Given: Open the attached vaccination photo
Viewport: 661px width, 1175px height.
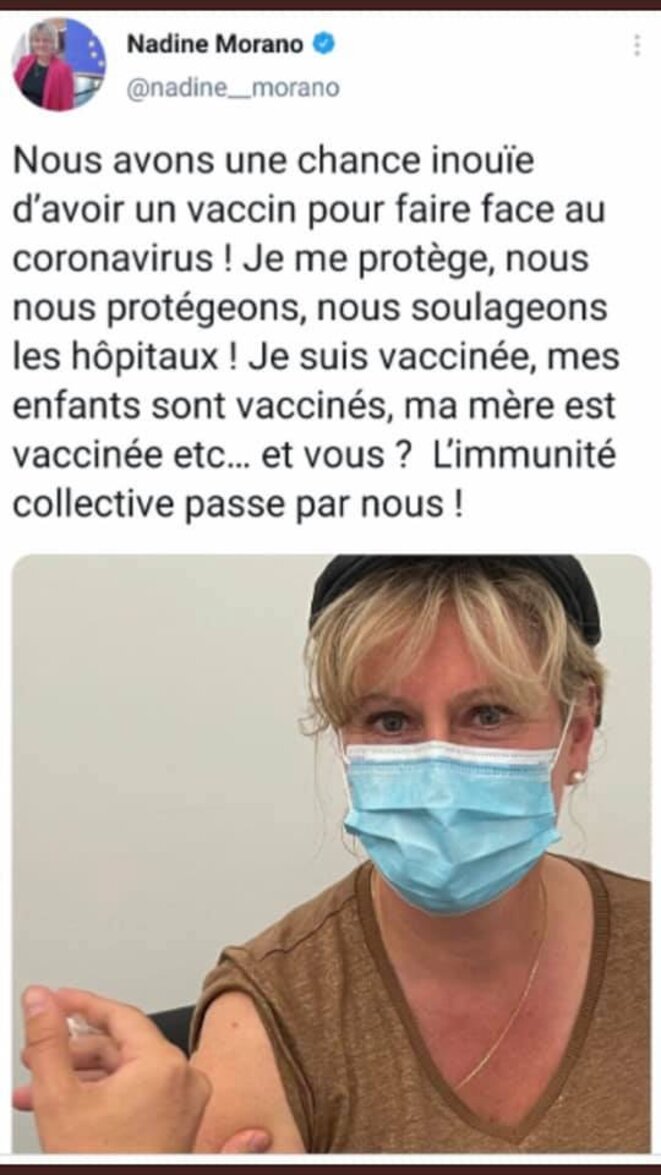Looking at the screenshot, I should click(x=330, y=854).
